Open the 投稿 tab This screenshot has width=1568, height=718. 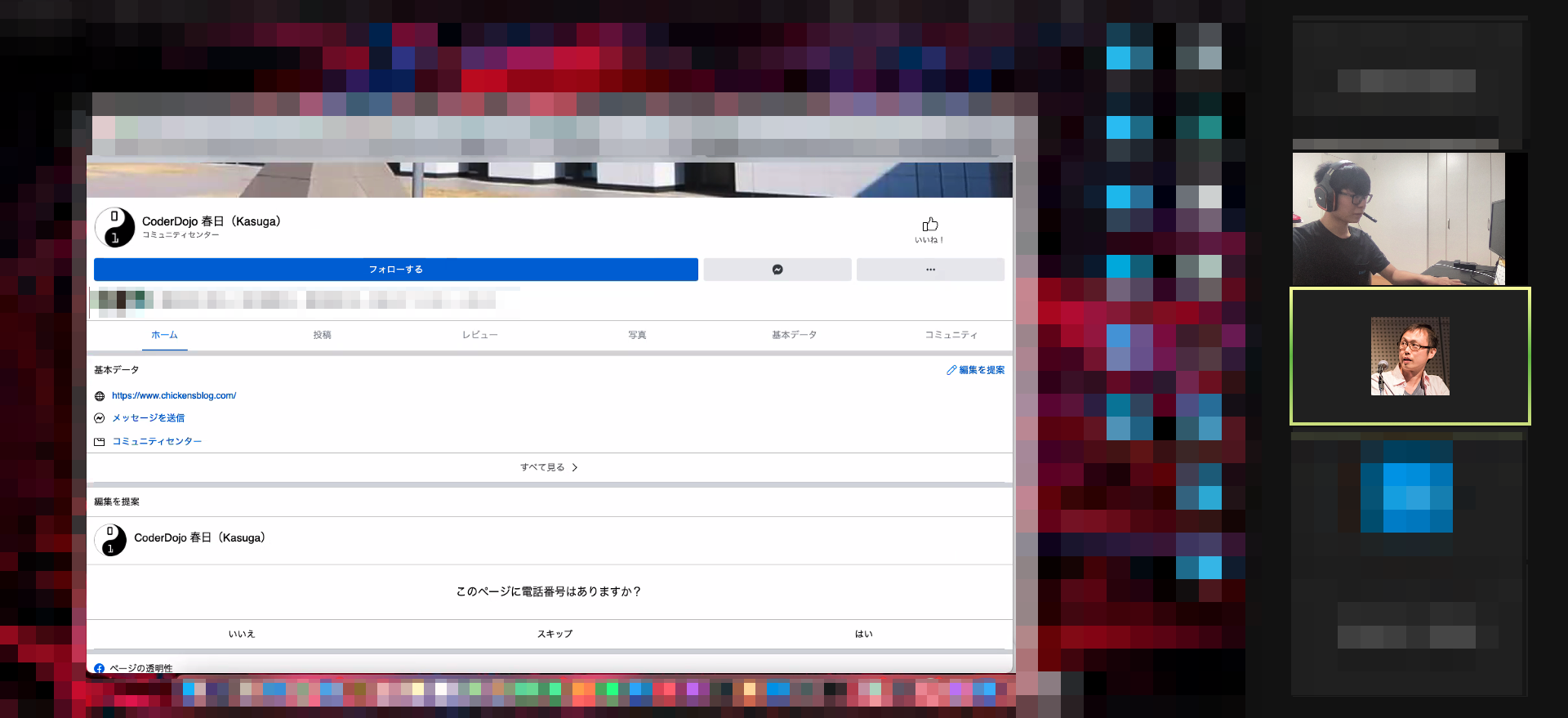click(322, 335)
